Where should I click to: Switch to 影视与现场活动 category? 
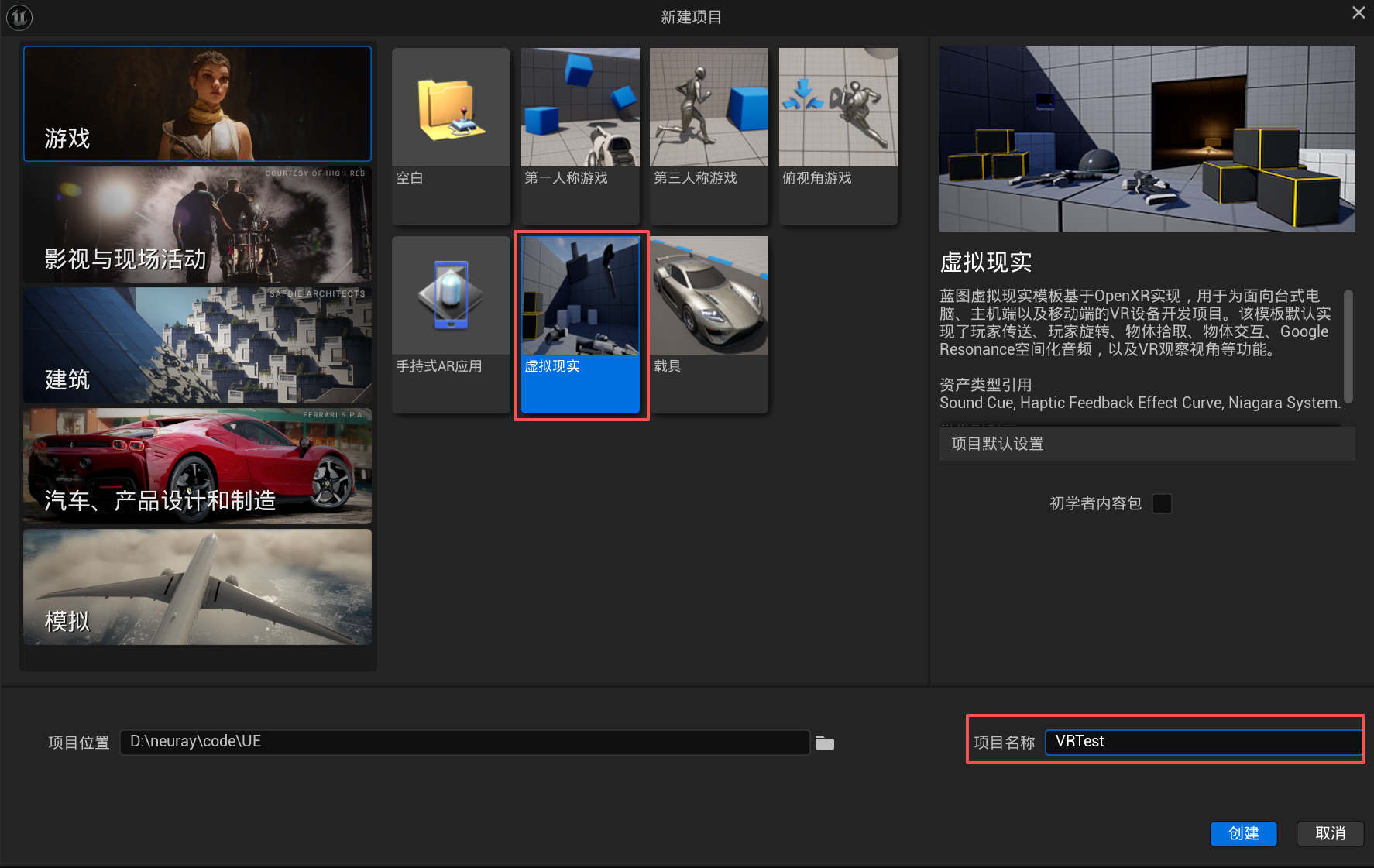[x=198, y=225]
